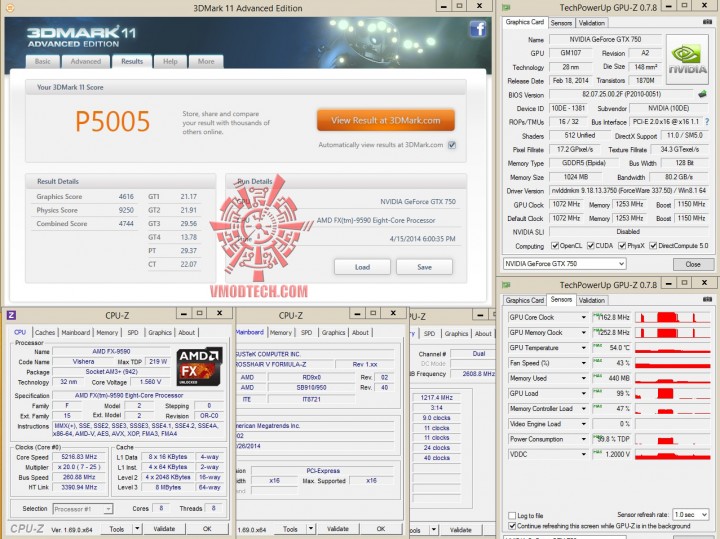The width and height of the screenshot is (720, 539).
Task: Toggle the OpenCL checkbox in GPU-Z
Action: tap(555, 246)
